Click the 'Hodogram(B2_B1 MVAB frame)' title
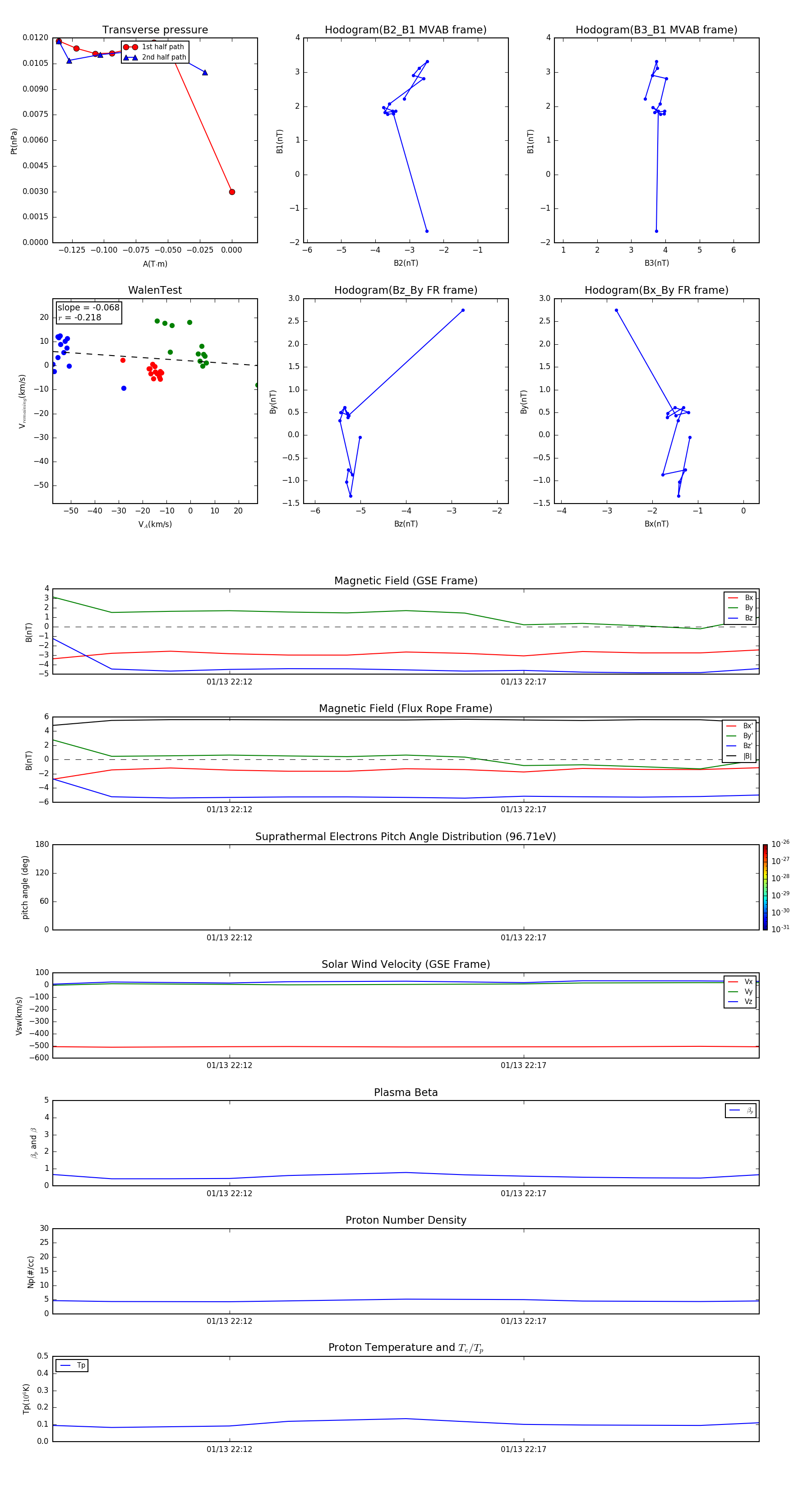 (x=406, y=30)
